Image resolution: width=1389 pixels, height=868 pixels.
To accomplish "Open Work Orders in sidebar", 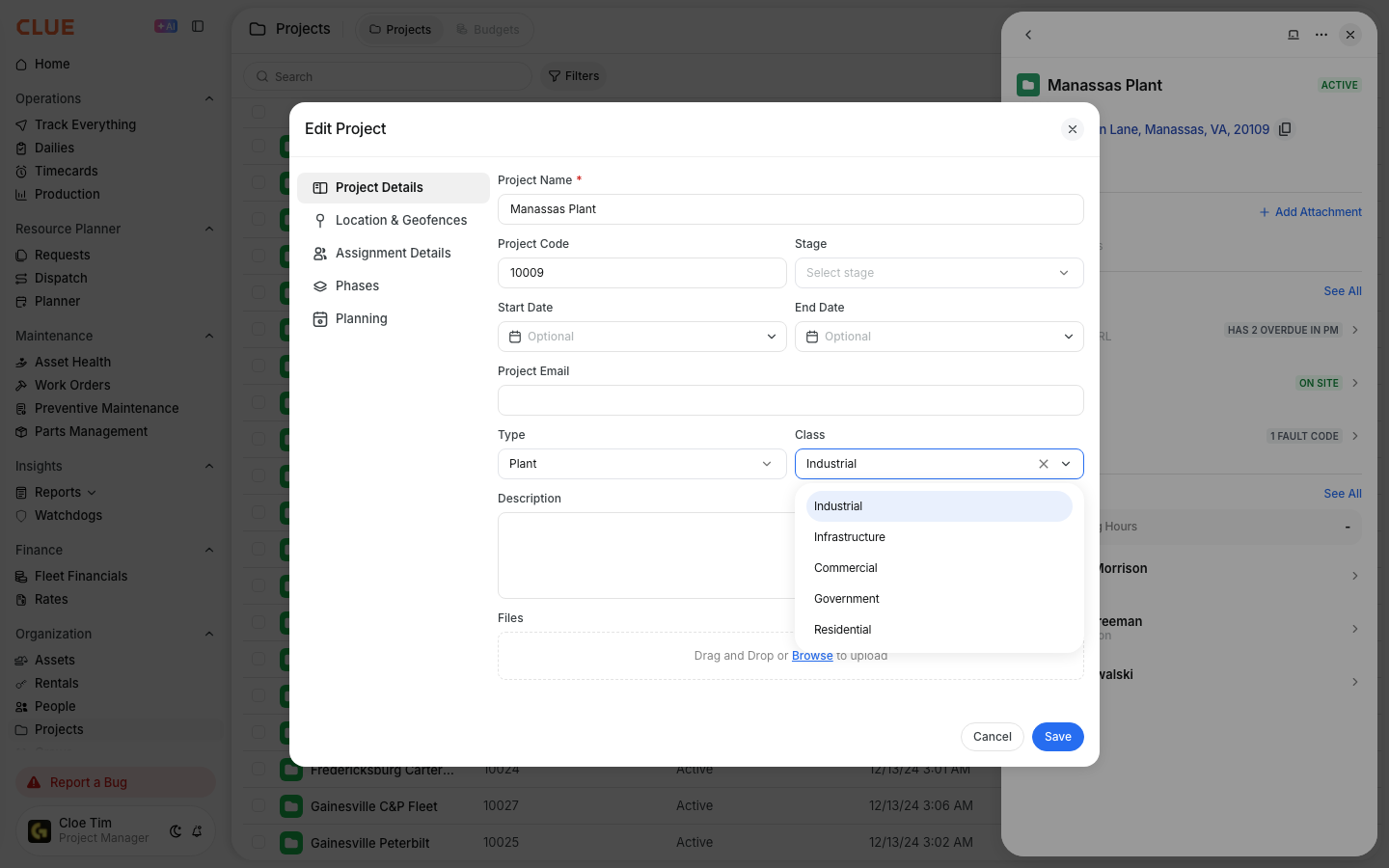I will tap(72, 385).
